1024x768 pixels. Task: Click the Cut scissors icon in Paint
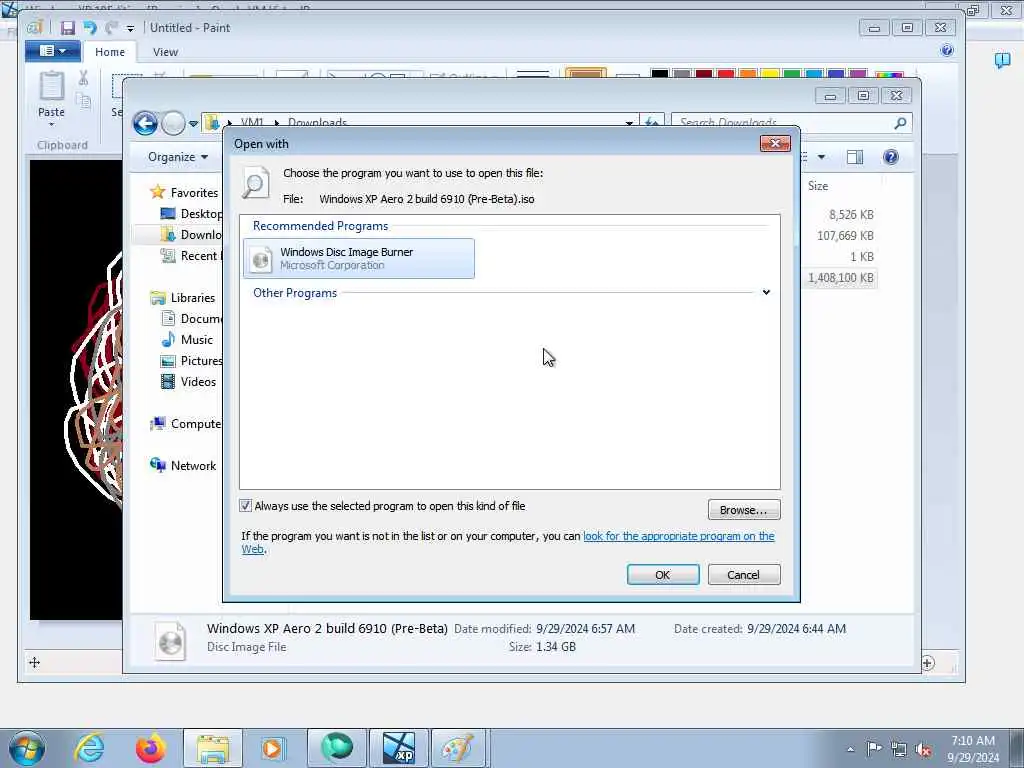[x=84, y=78]
